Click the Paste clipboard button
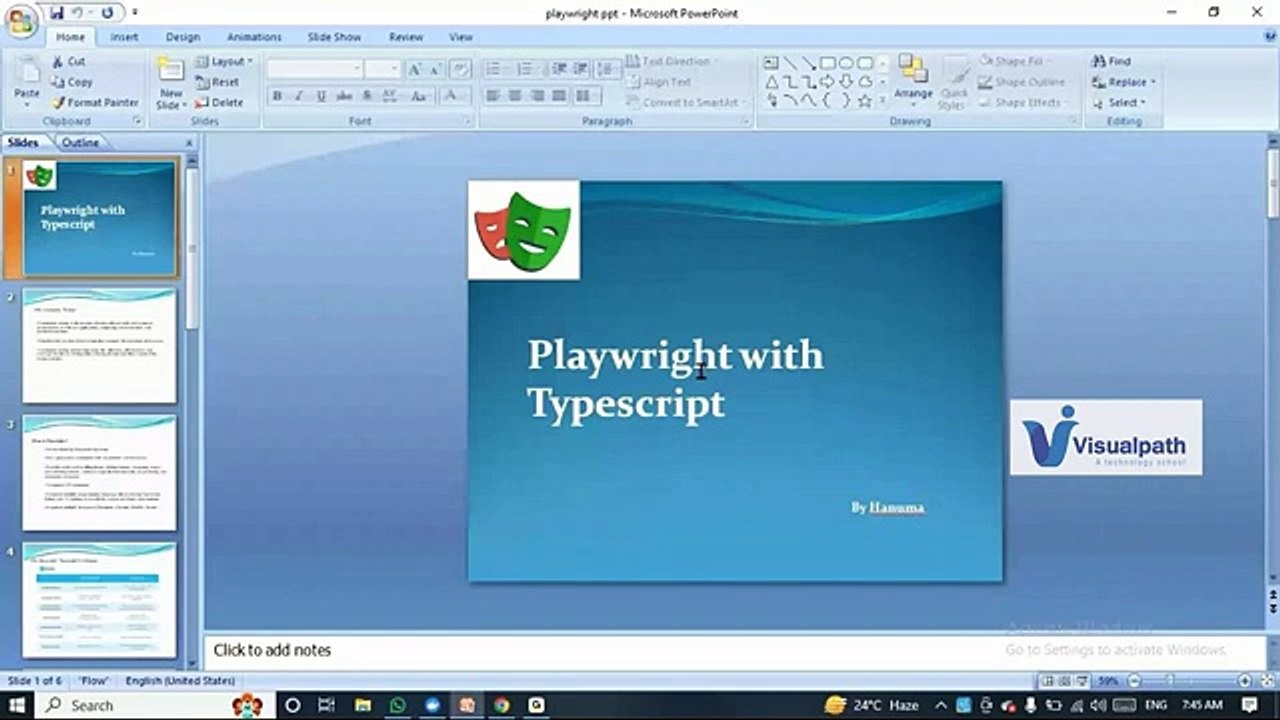 point(27,80)
